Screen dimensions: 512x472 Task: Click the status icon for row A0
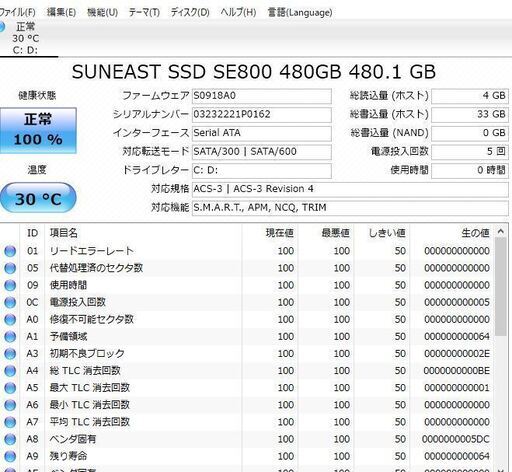[10, 319]
